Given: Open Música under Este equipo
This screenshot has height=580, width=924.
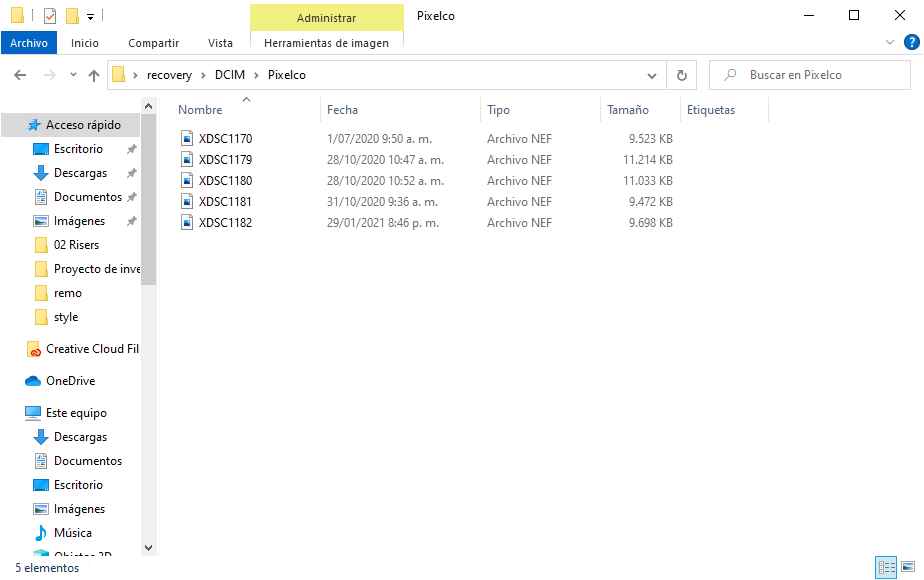Looking at the screenshot, I should [73, 533].
